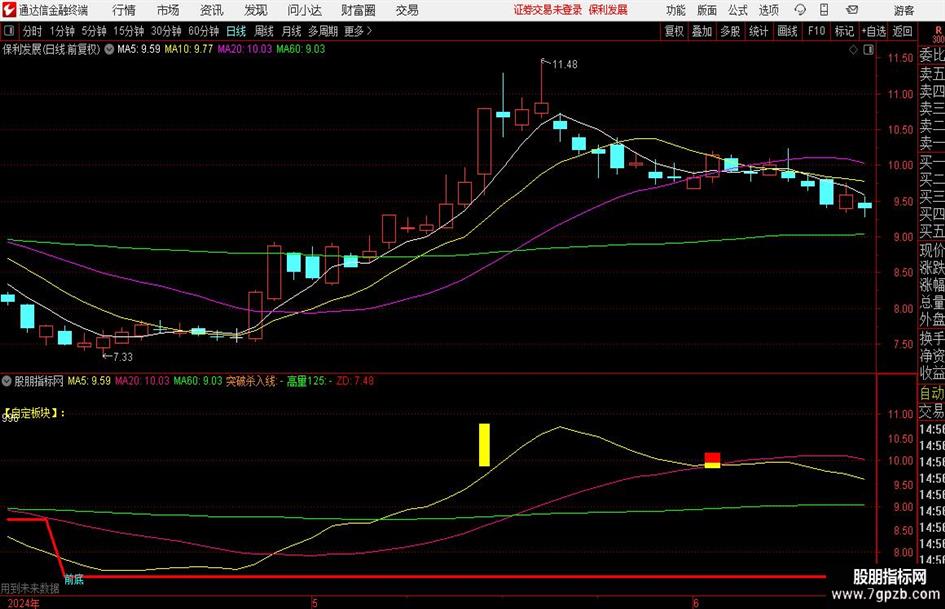This screenshot has width=945, height=609.
Task: Switch to the 60分钟 period tab
Action: point(203,31)
